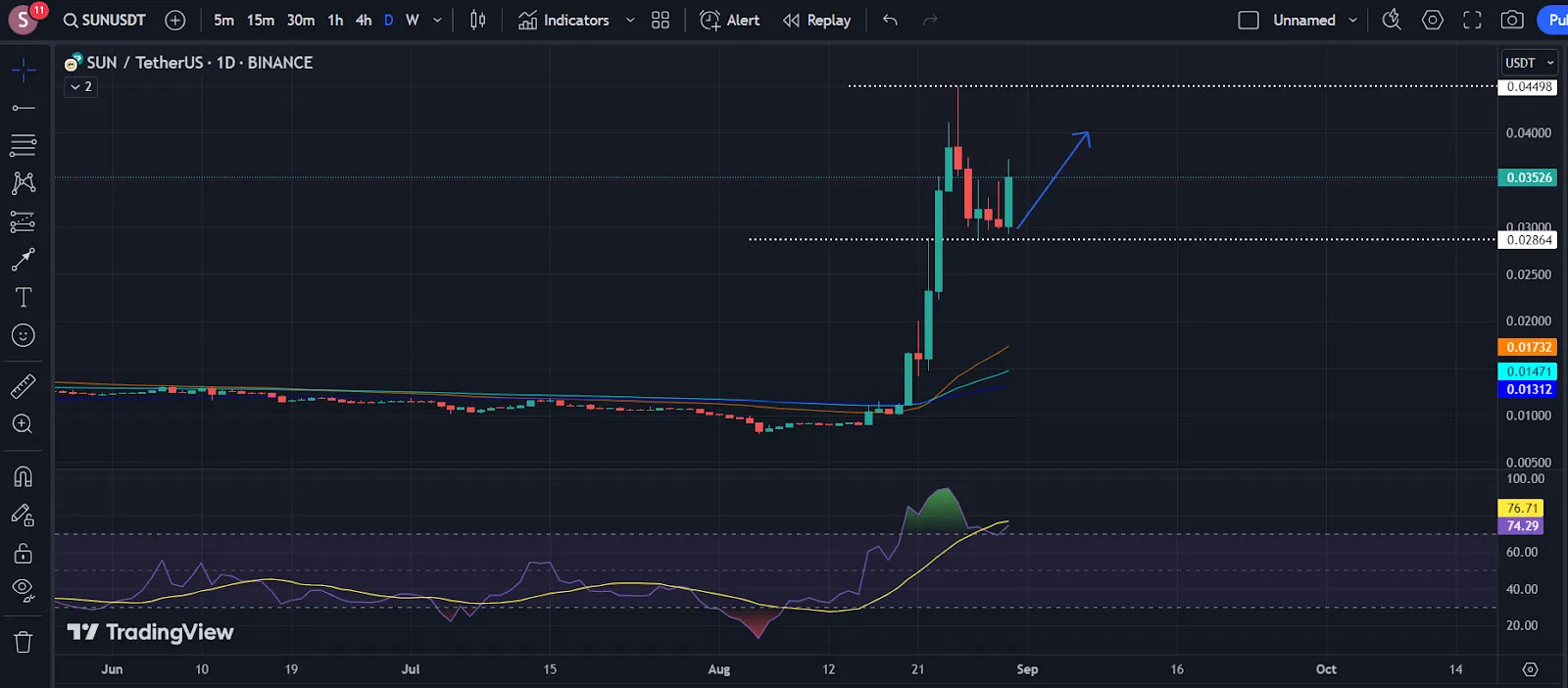Open the USDT currency dropdown
1568x688 pixels.
pos(1530,63)
